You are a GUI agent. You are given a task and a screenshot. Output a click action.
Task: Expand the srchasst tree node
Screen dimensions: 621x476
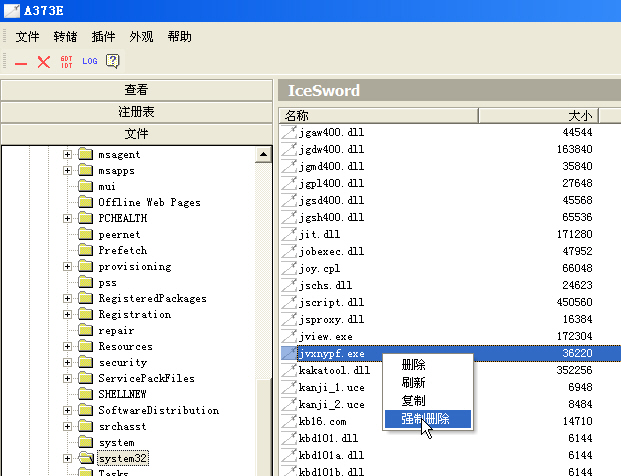(x=67, y=426)
